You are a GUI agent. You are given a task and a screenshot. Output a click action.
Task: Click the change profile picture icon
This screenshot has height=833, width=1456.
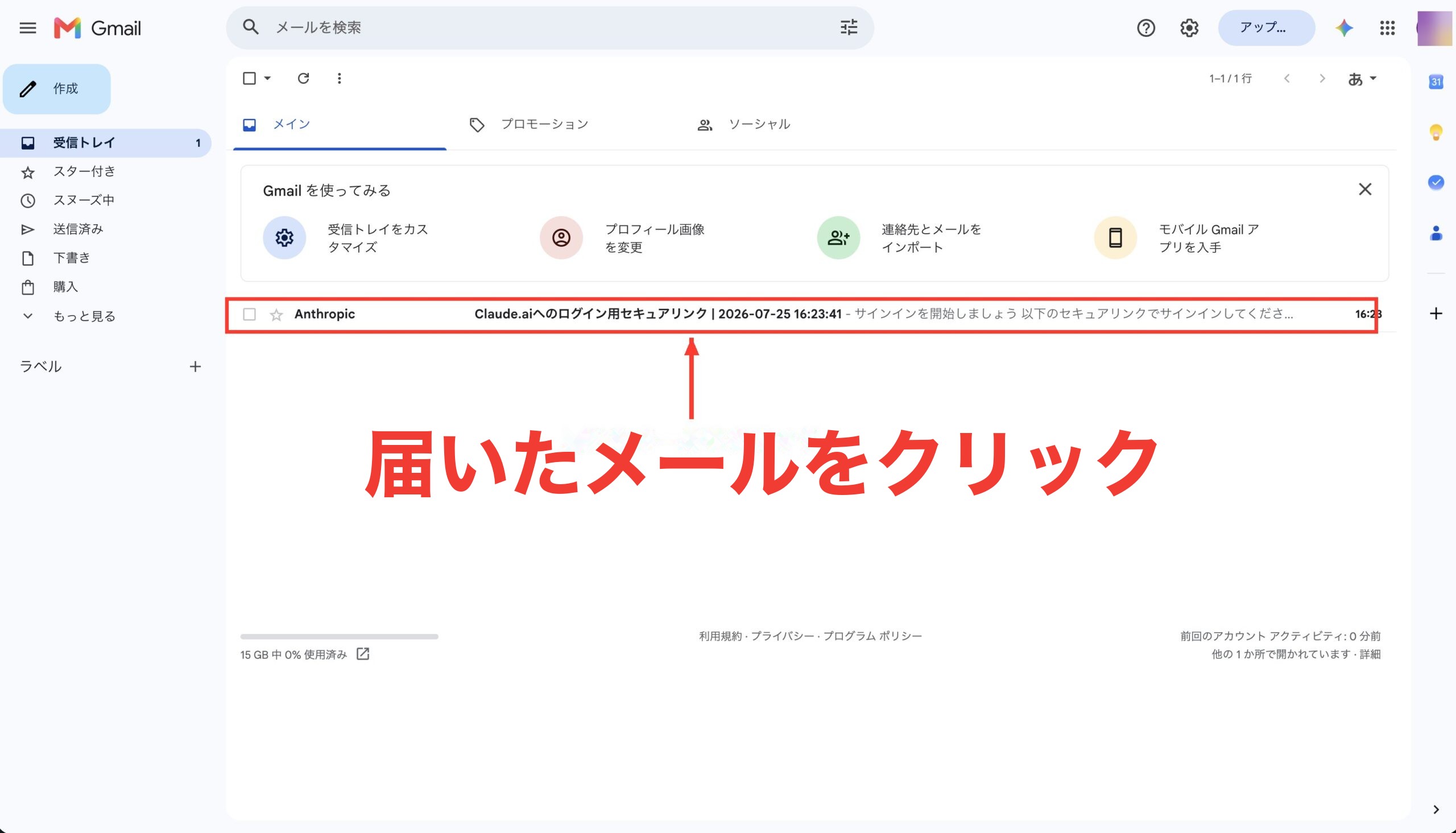[x=561, y=237]
